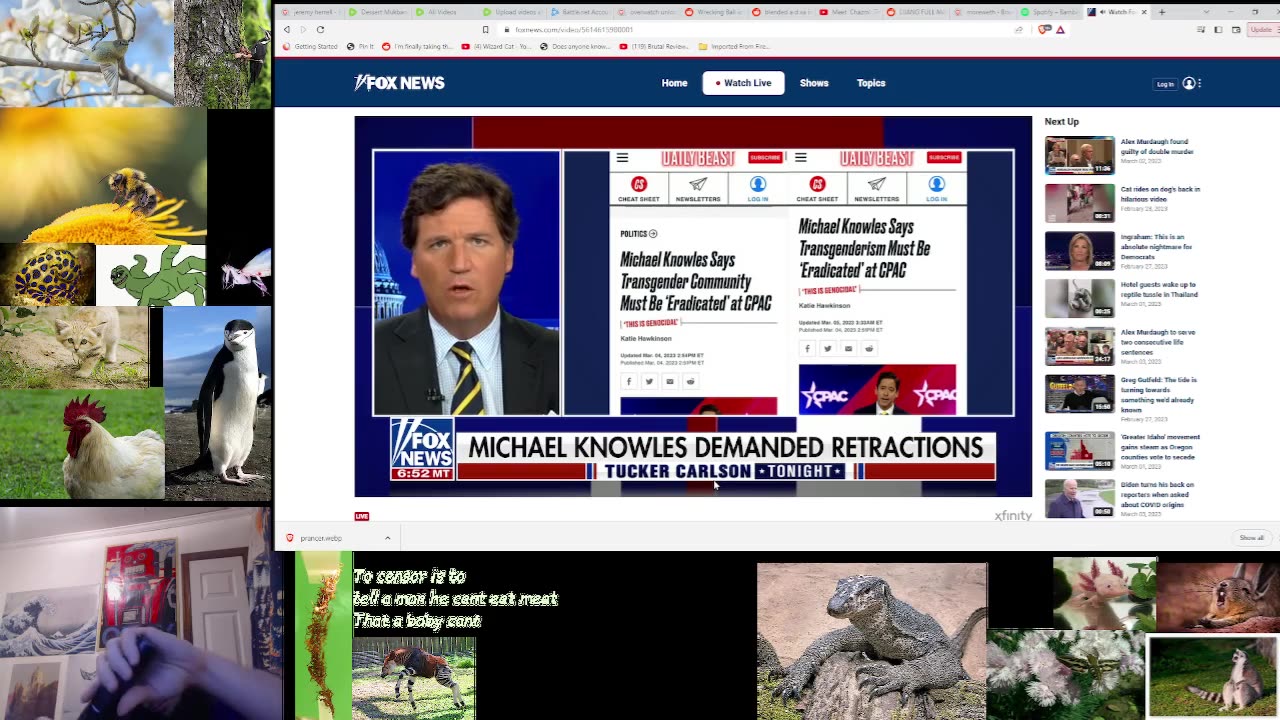Click the Brave rewards triangle icon

coord(1060,30)
